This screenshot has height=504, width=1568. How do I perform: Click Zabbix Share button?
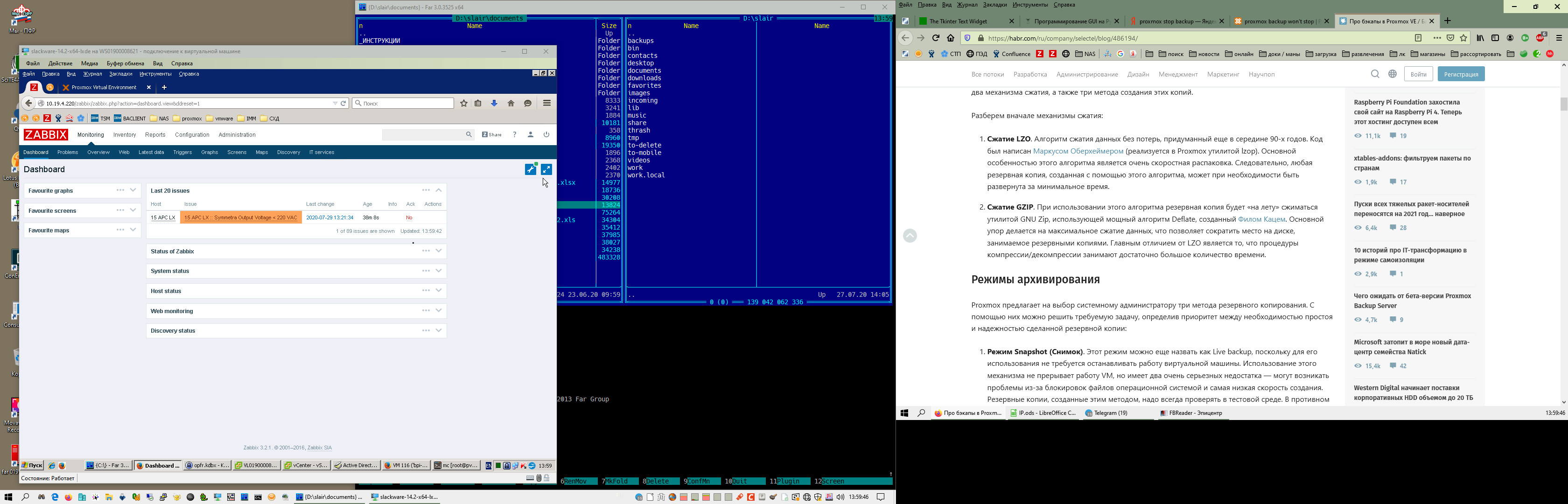(x=492, y=134)
